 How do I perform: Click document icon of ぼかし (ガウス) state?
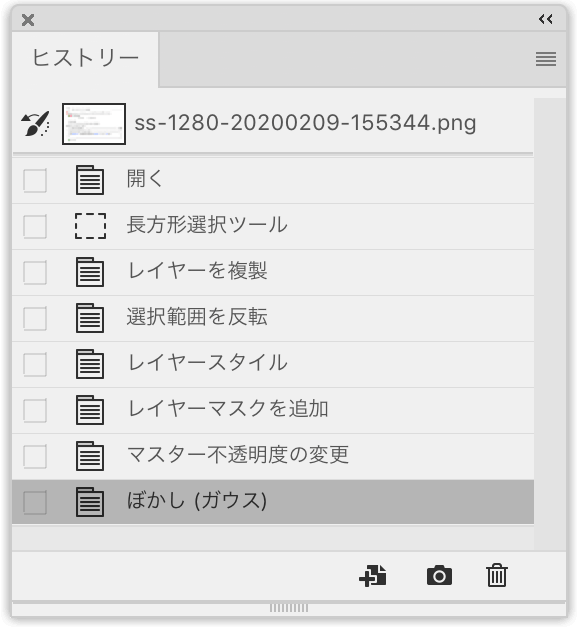[90, 502]
